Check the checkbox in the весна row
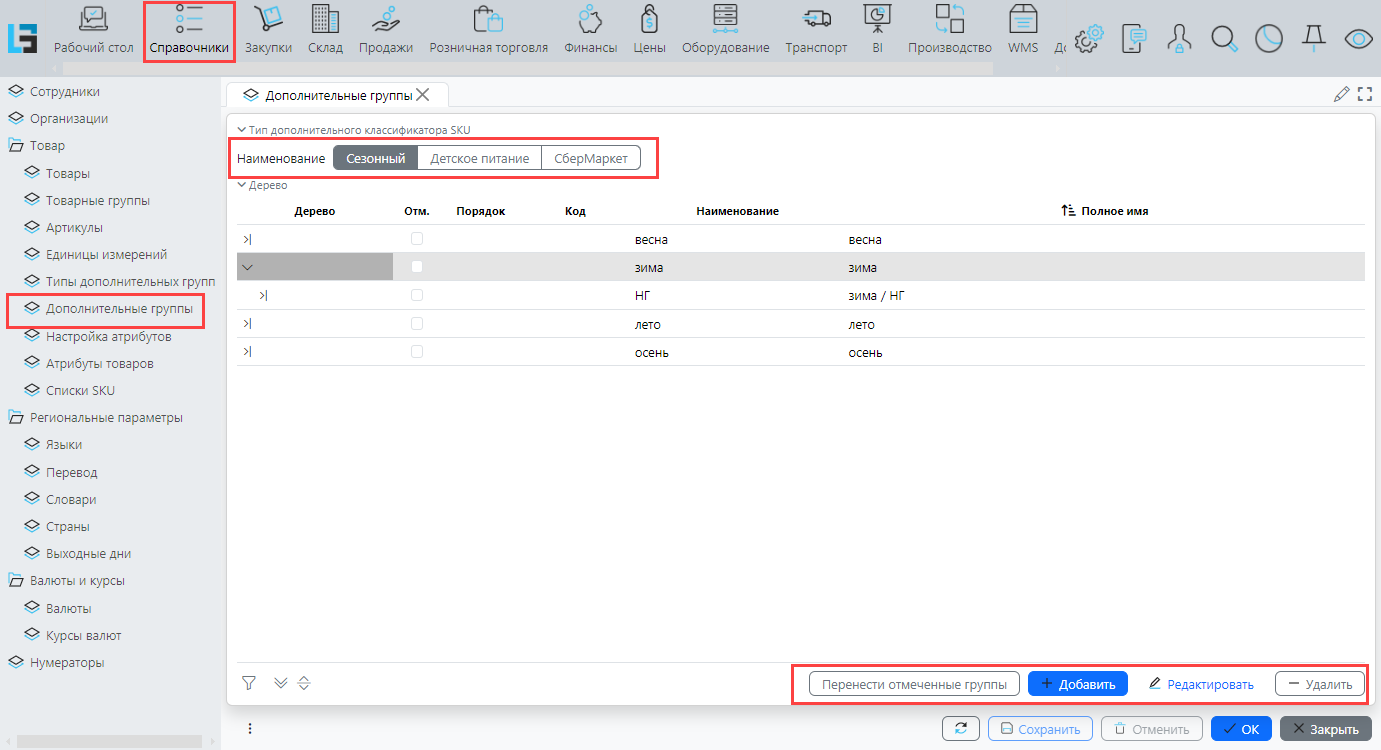 (x=417, y=240)
